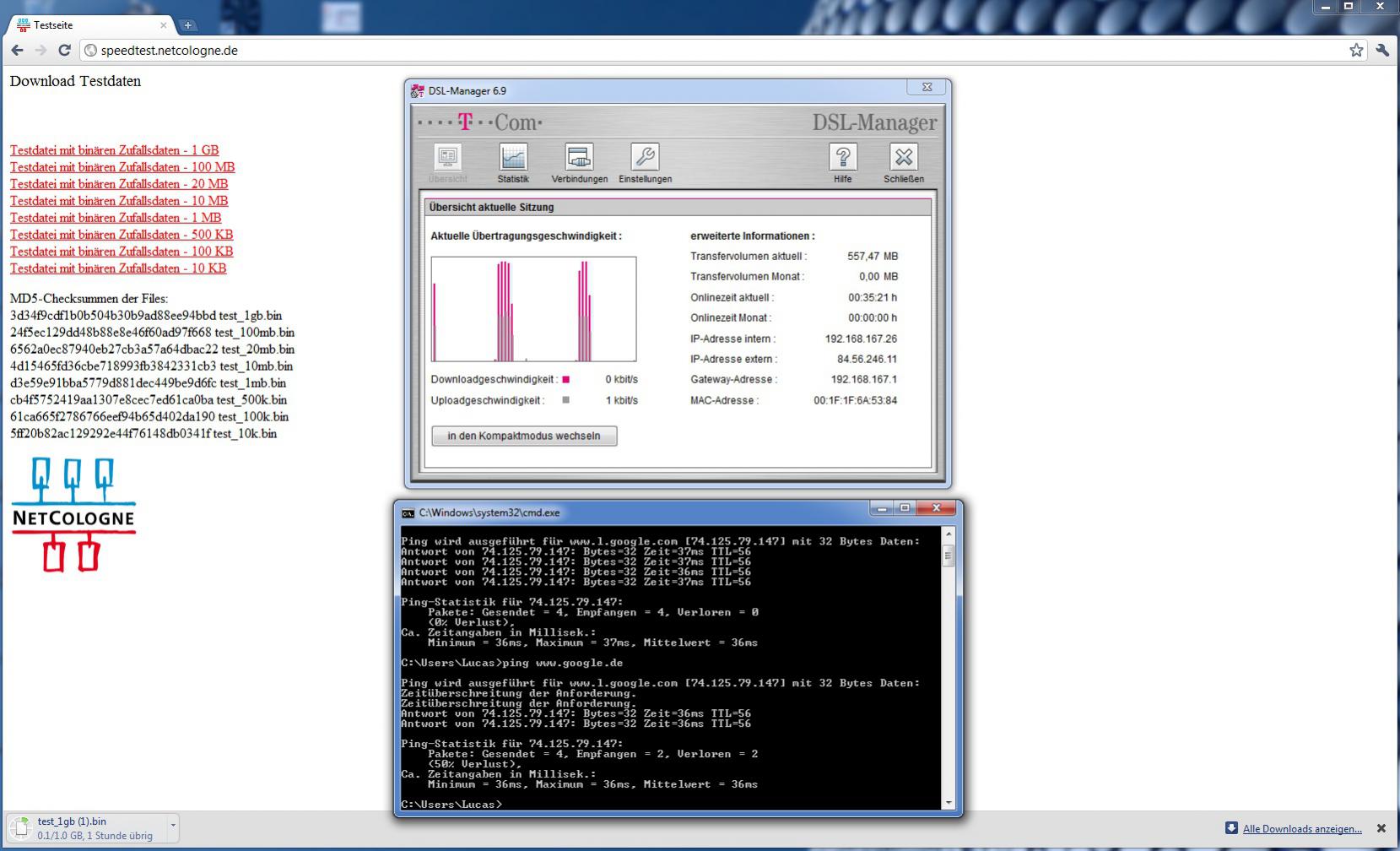Expand test_1gb download item dropdown arrow
1400x851 pixels.
point(173,825)
